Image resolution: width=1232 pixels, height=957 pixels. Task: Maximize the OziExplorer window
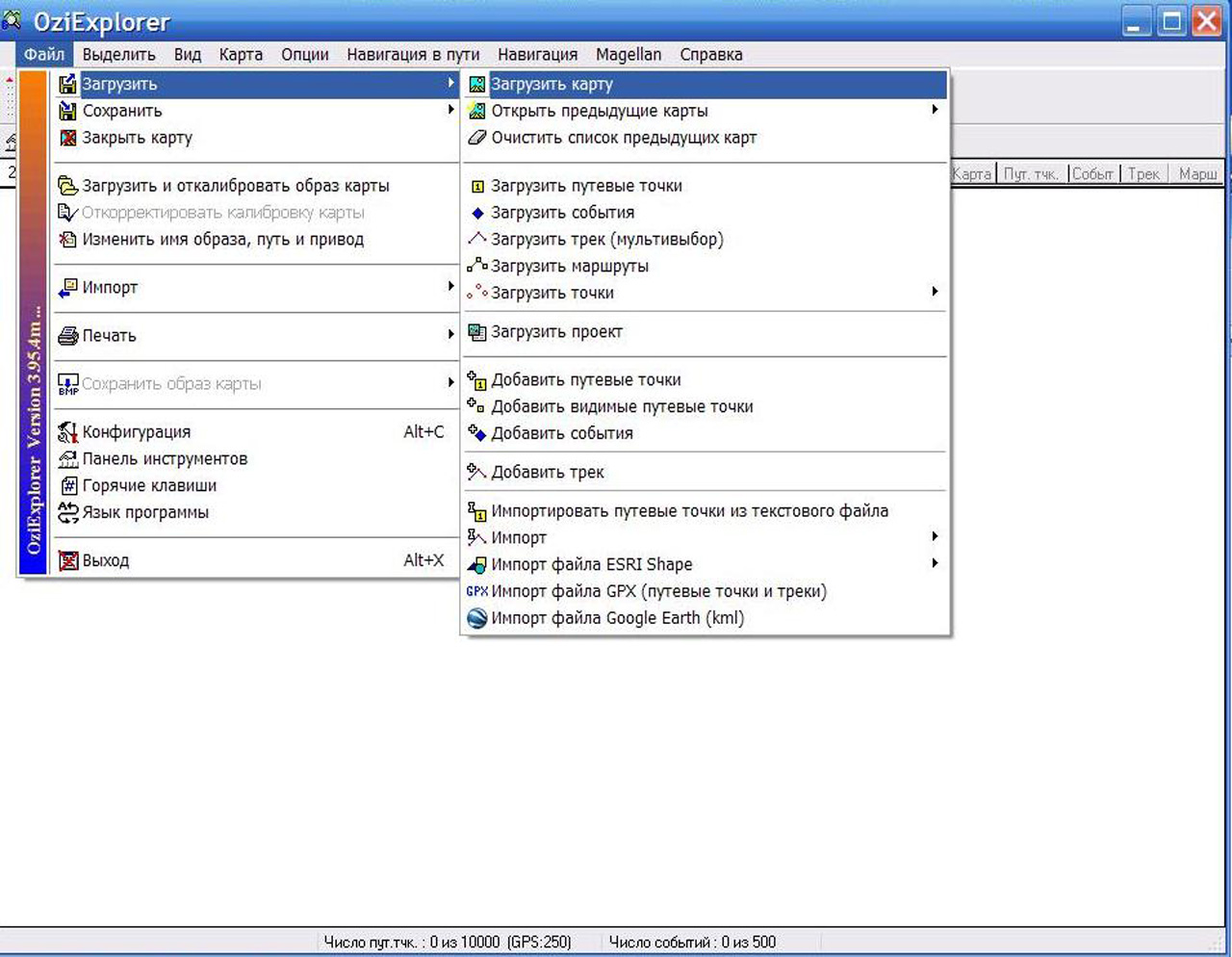point(1171,21)
